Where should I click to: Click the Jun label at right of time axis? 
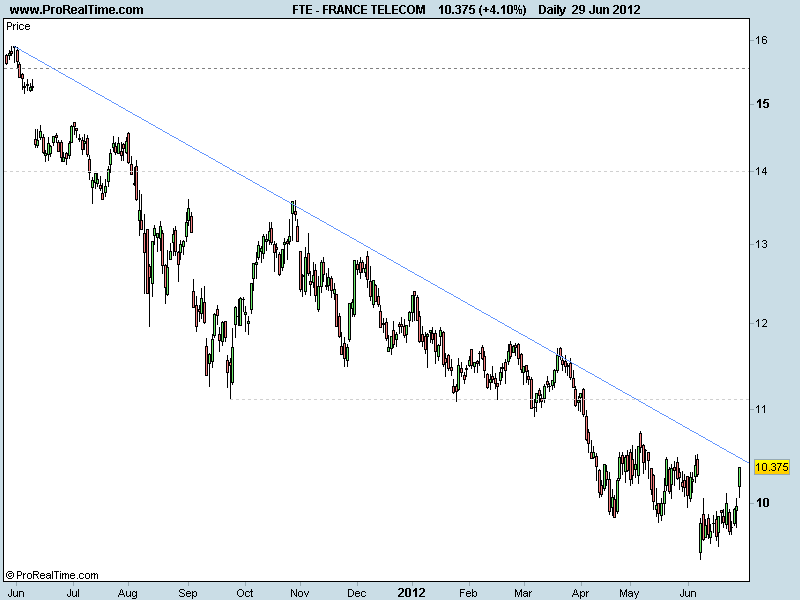pos(688,593)
